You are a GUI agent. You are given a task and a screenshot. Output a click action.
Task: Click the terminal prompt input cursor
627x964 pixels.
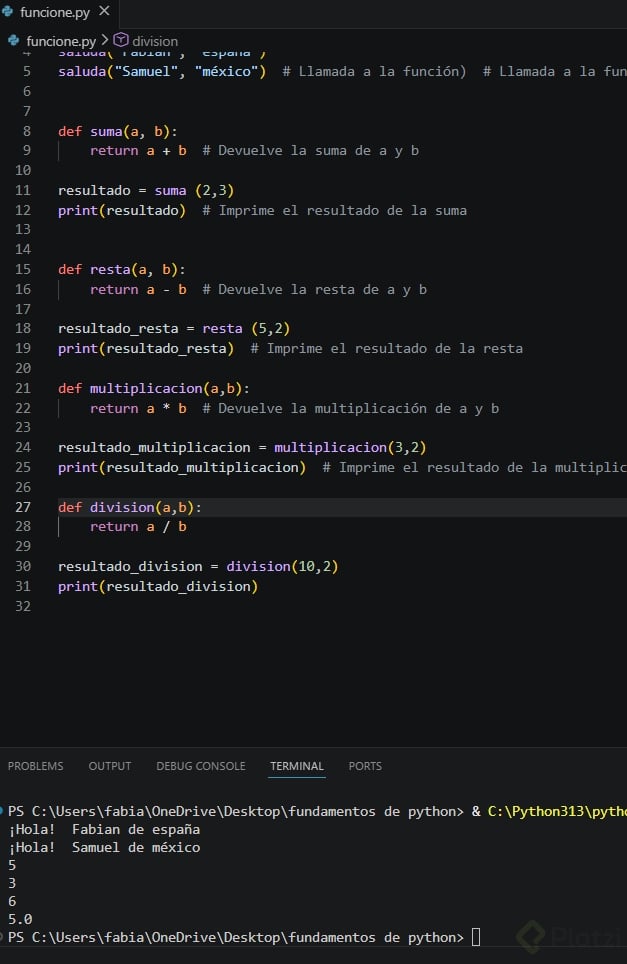coord(476,937)
